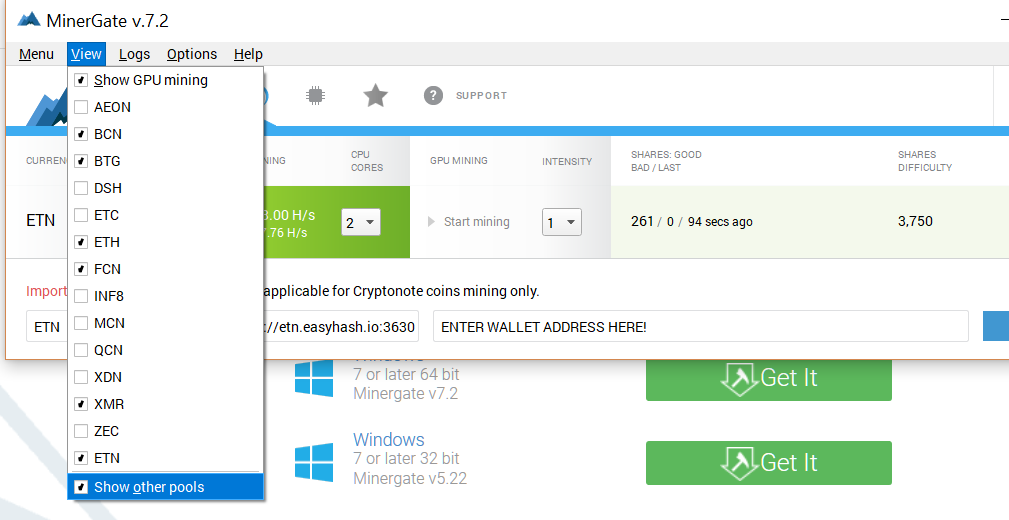This screenshot has height=520, width=1009.
Task: Enable the AEON currency checkbox
Action: tap(81, 107)
